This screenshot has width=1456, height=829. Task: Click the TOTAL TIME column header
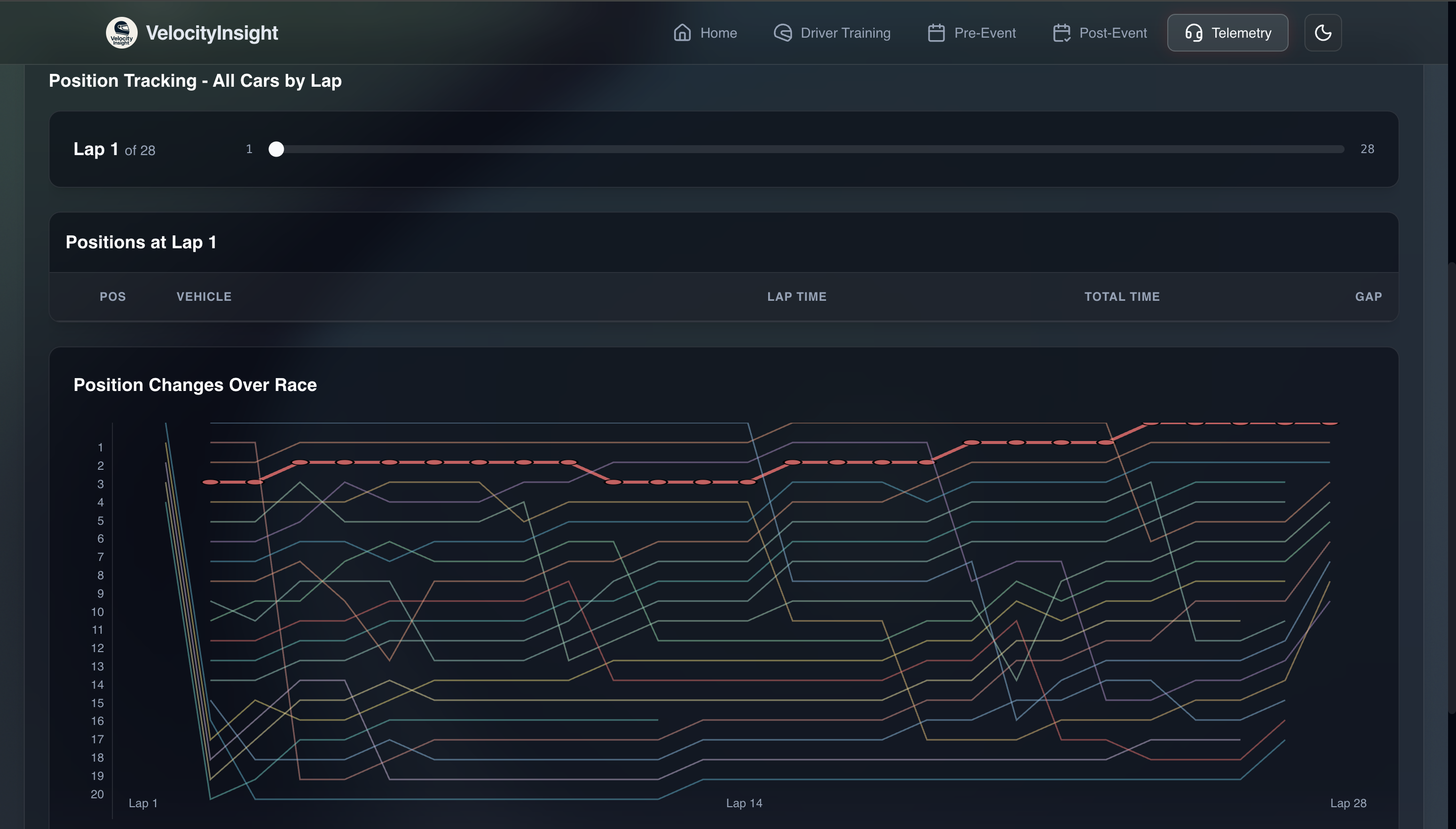click(1121, 297)
